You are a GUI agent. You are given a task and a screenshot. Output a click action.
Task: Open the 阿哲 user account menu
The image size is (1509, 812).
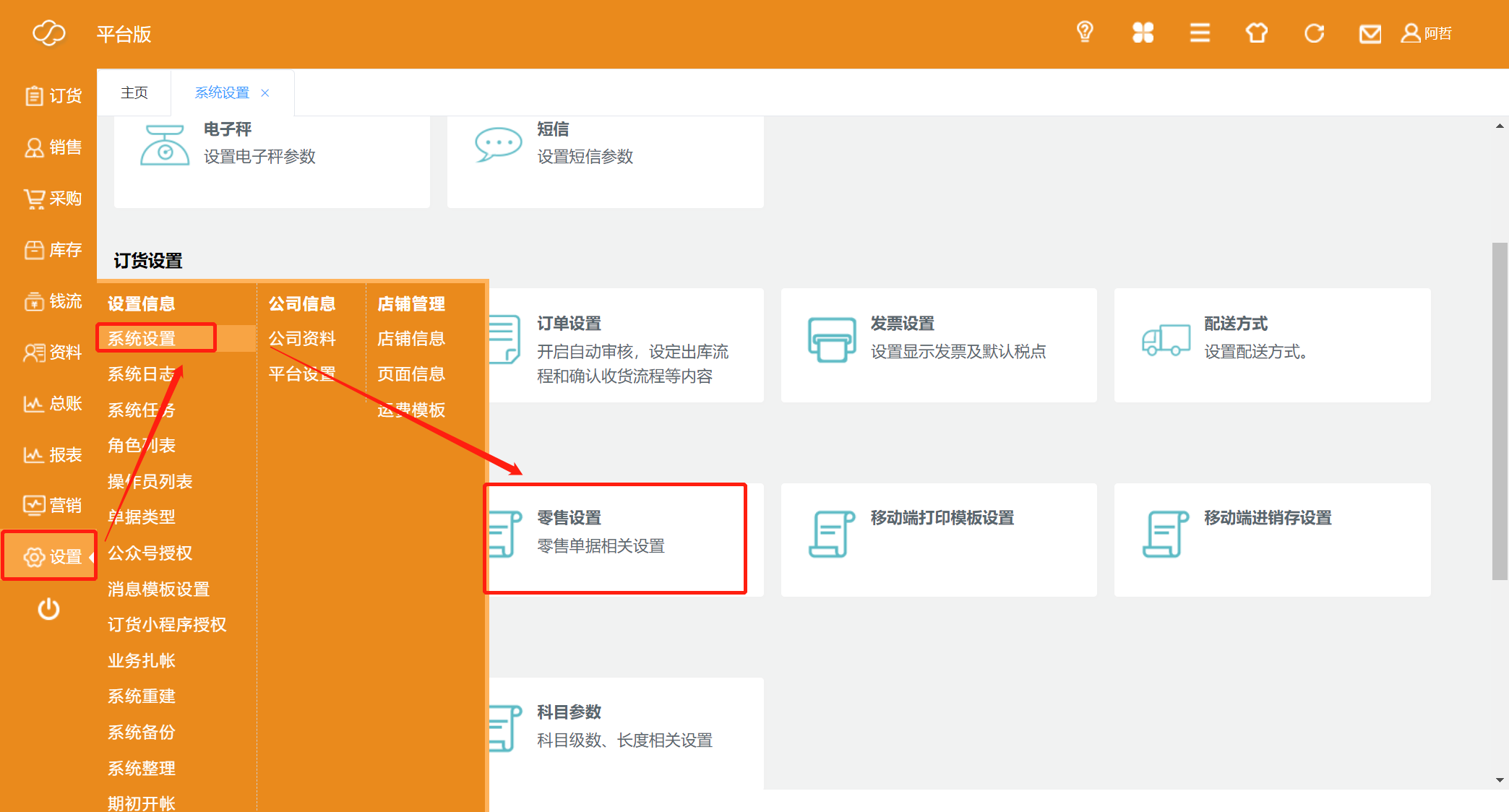pyautogui.click(x=1427, y=33)
